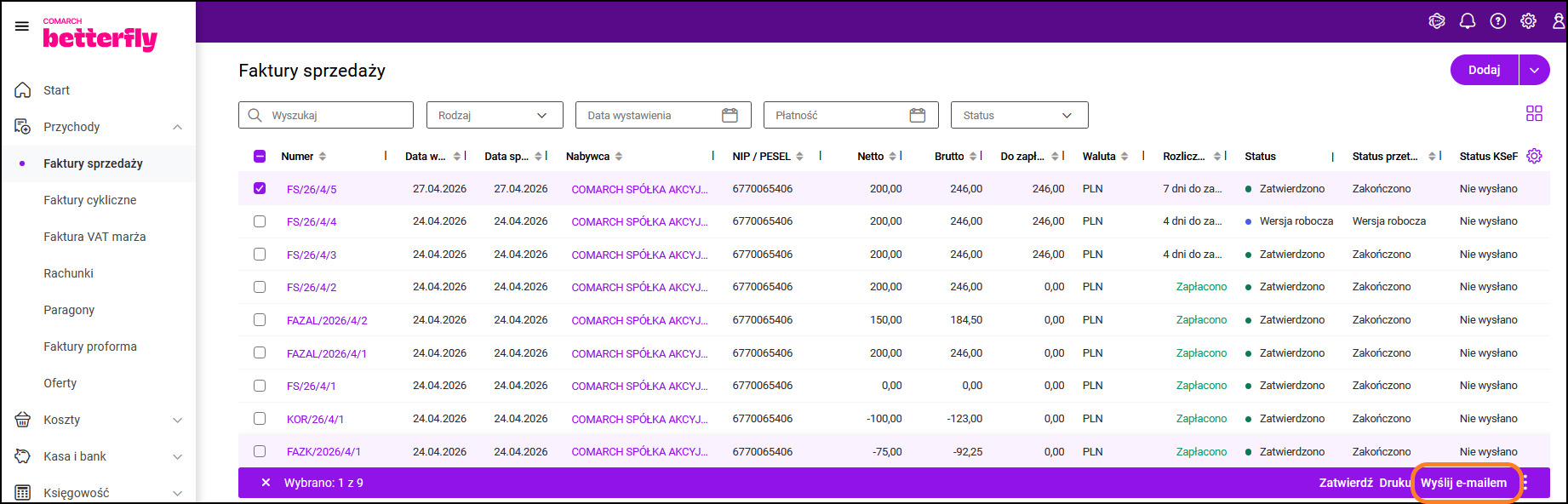Open the hamburger navigation menu
1568x504 pixels.
click(22, 26)
